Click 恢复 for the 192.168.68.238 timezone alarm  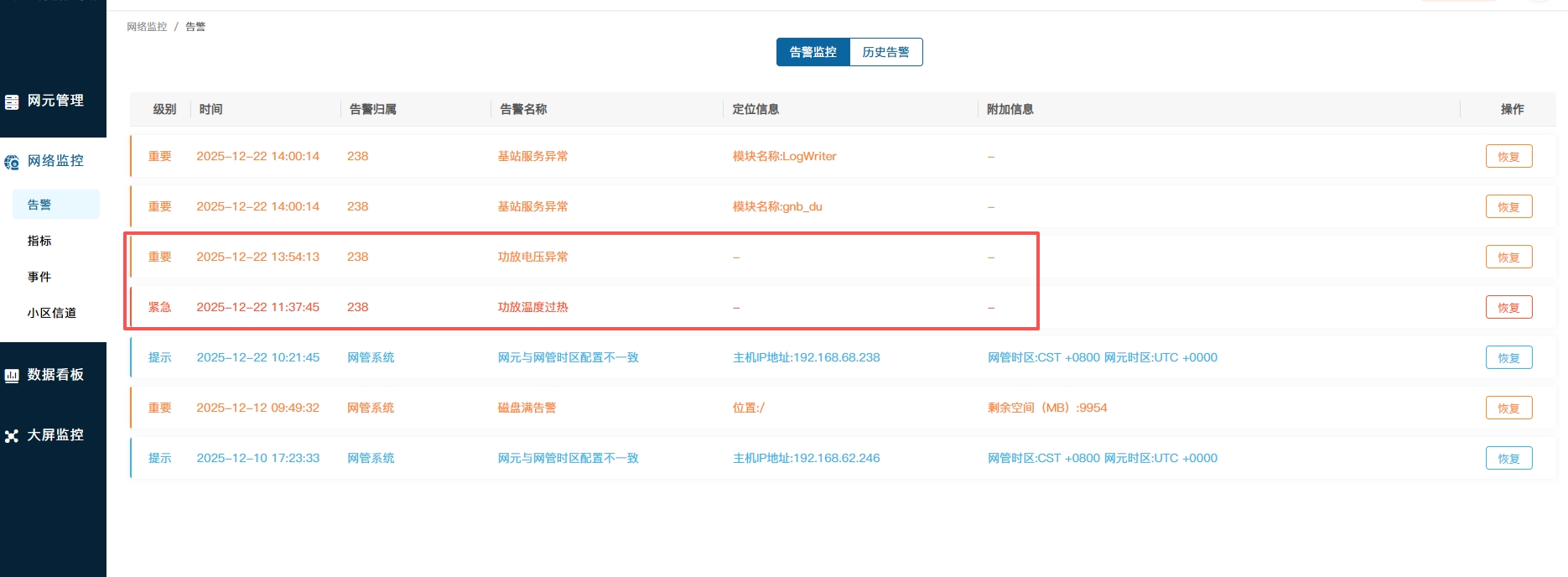1508,358
